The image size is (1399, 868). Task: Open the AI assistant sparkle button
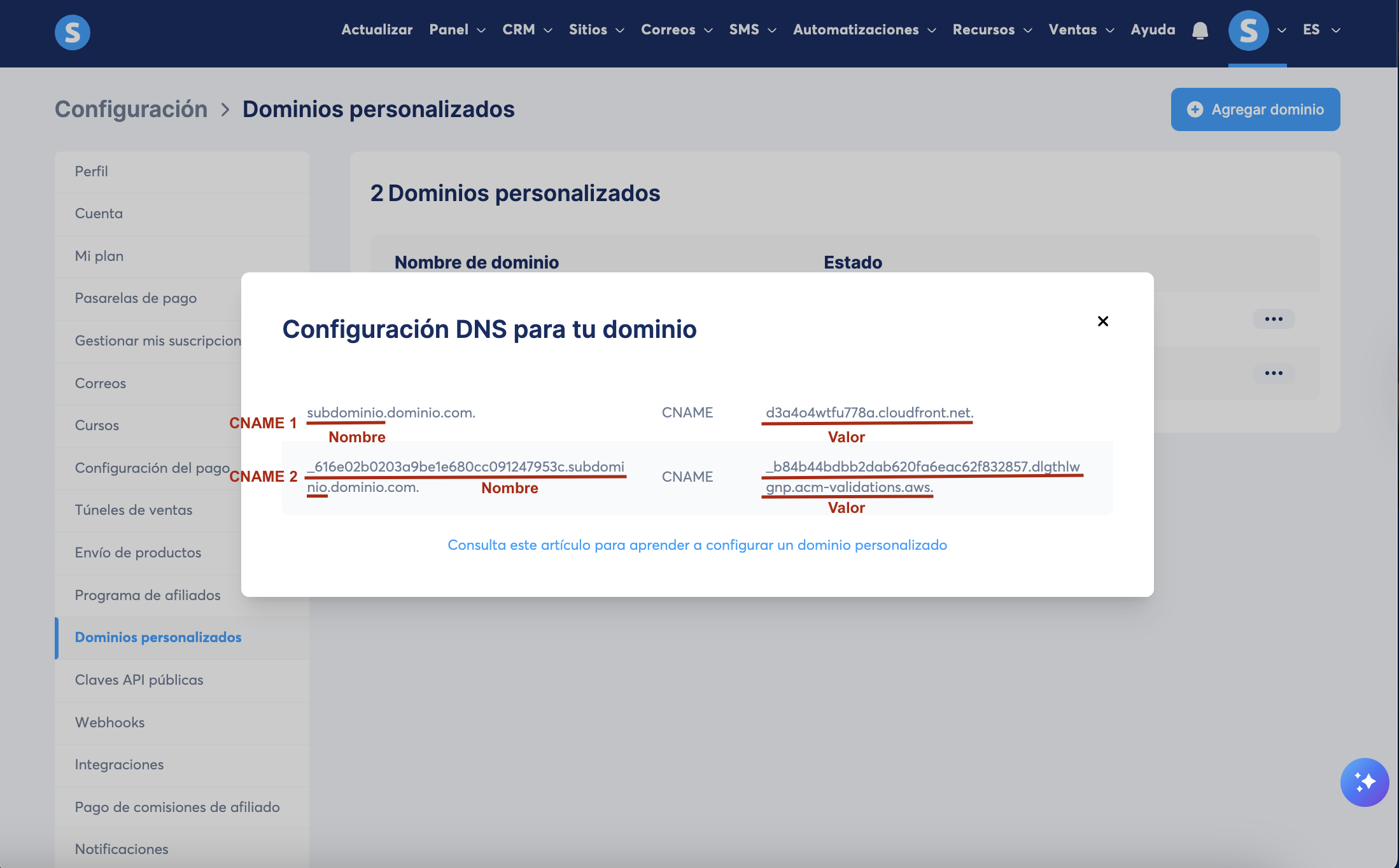[1364, 782]
